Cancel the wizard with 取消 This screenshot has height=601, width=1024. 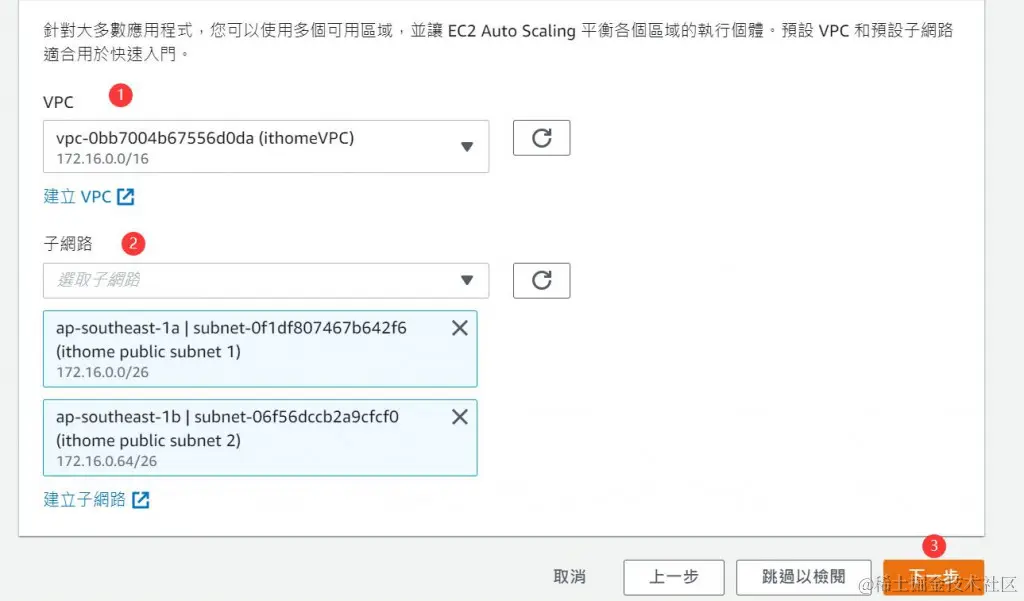click(x=569, y=577)
